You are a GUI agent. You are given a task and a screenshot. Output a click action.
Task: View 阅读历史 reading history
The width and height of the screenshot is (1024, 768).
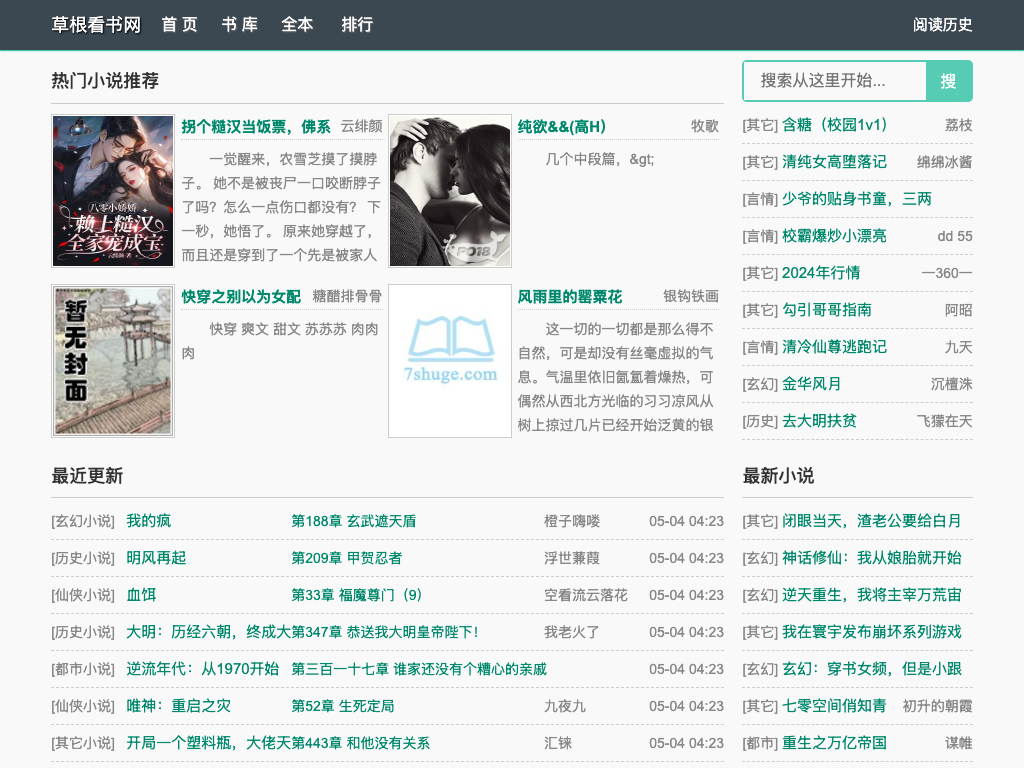pos(942,25)
